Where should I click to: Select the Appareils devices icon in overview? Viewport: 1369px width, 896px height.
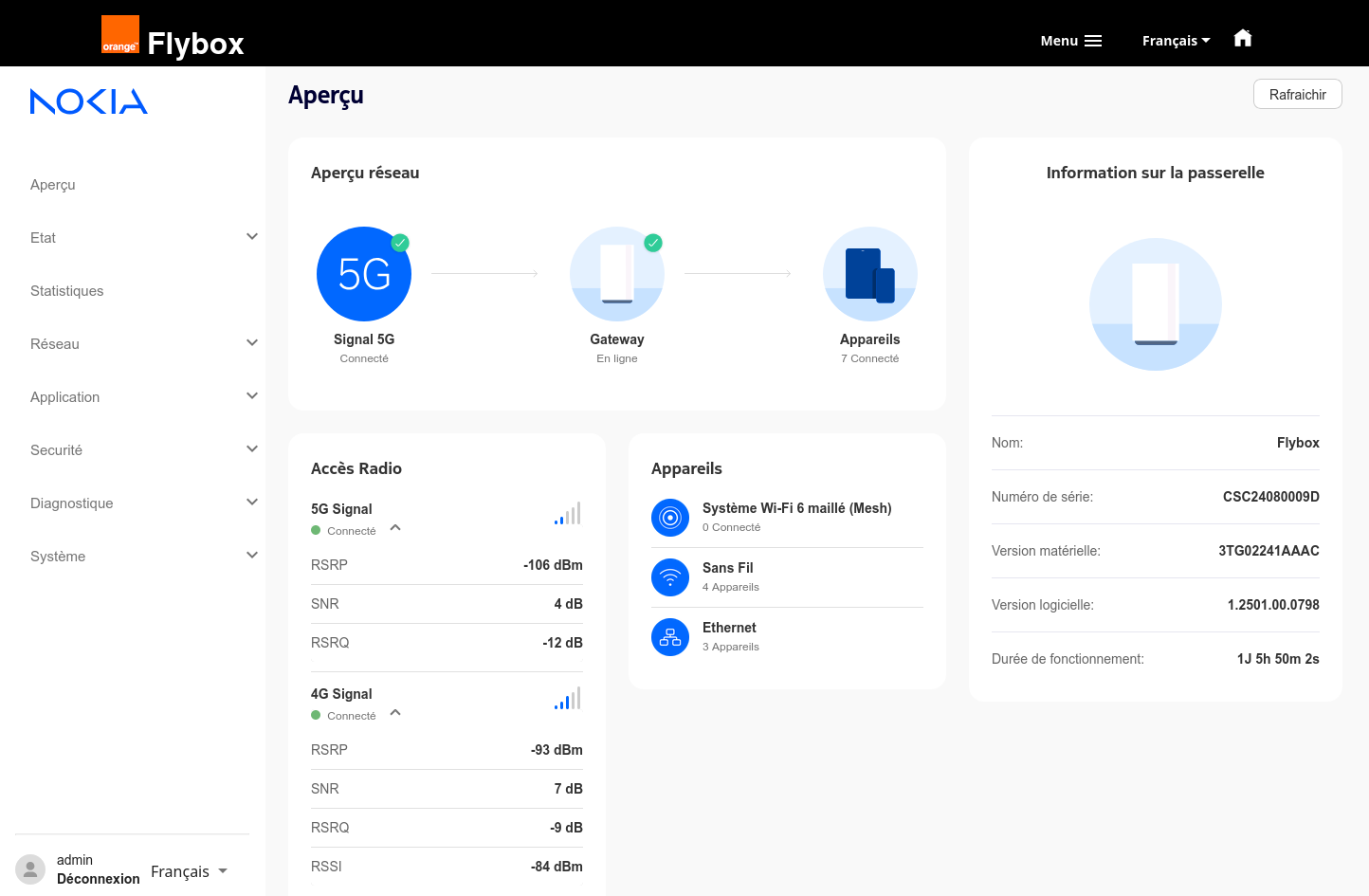[870, 274]
